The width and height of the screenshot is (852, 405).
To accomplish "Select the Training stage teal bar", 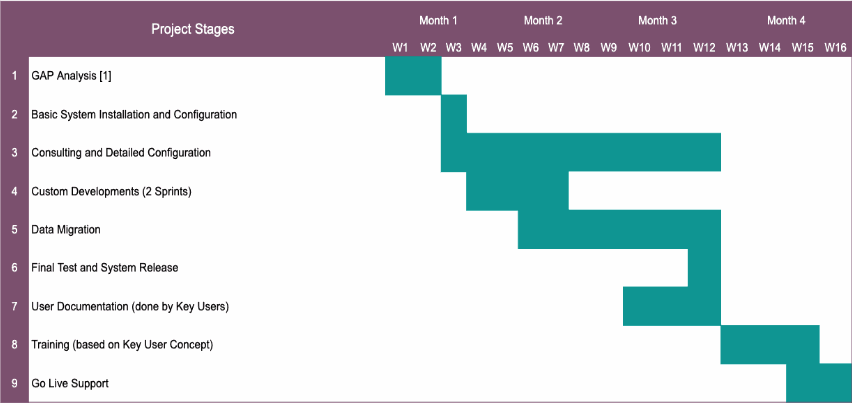I will [770, 345].
